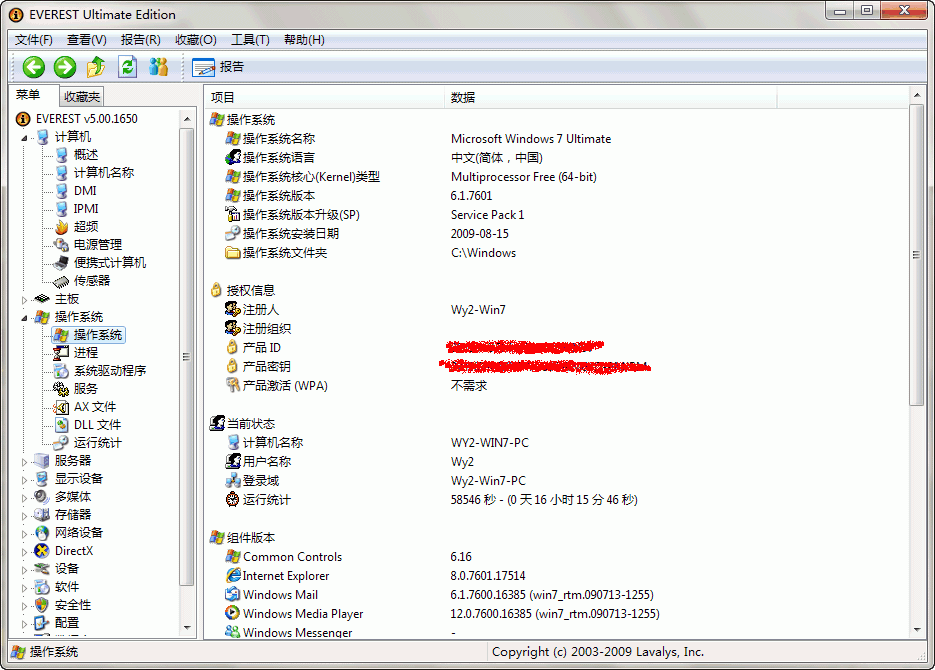Select 计算机名称 under the 计算机 tree node
The image size is (935, 670).
click(104, 173)
